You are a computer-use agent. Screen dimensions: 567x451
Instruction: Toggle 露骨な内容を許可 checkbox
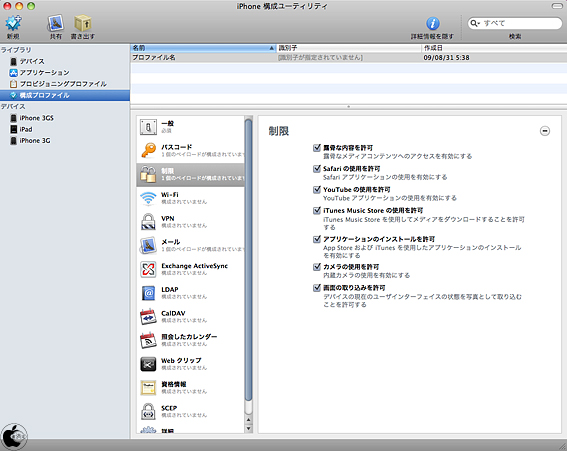(x=317, y=148)
